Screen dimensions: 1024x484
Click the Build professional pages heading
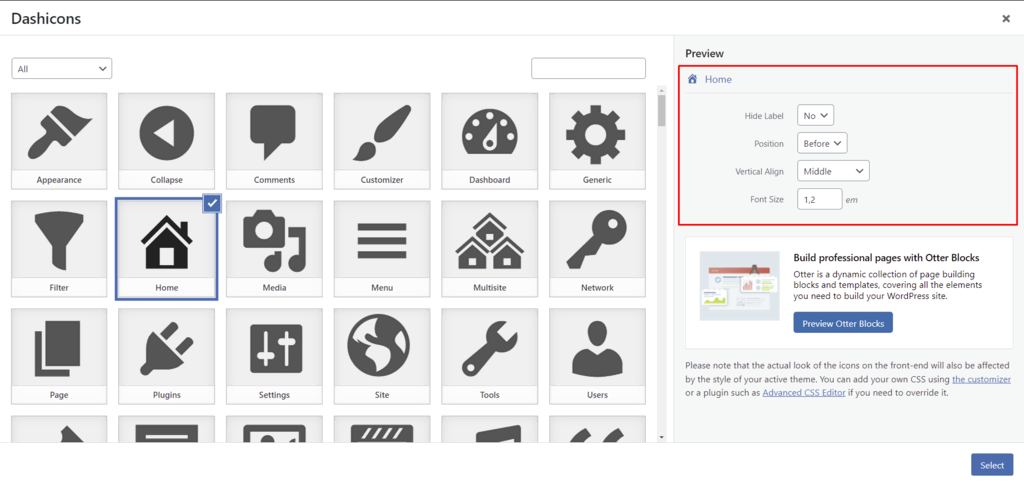(x=886, y=258)
